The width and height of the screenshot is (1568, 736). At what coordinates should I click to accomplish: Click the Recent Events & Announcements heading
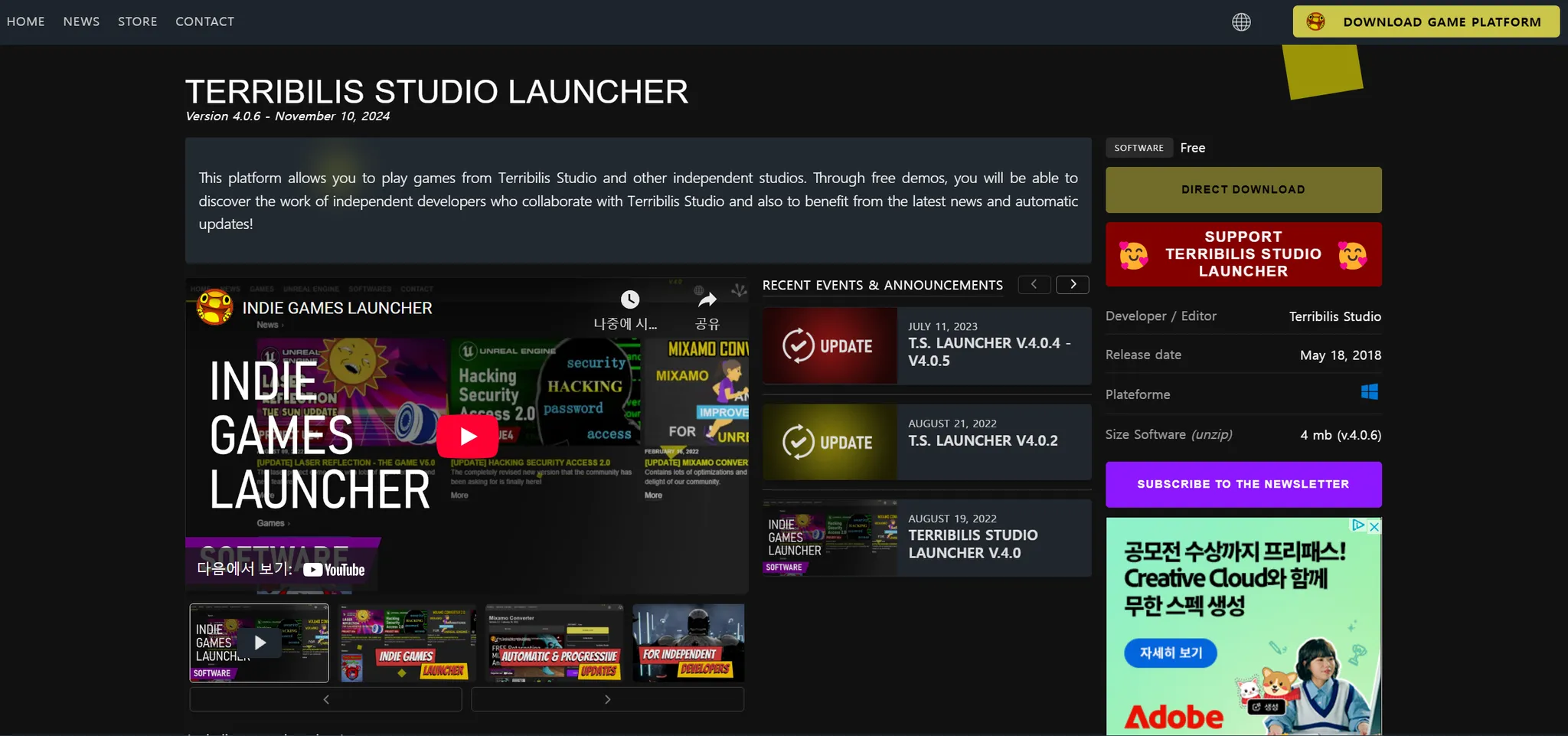tap(882, 285)
